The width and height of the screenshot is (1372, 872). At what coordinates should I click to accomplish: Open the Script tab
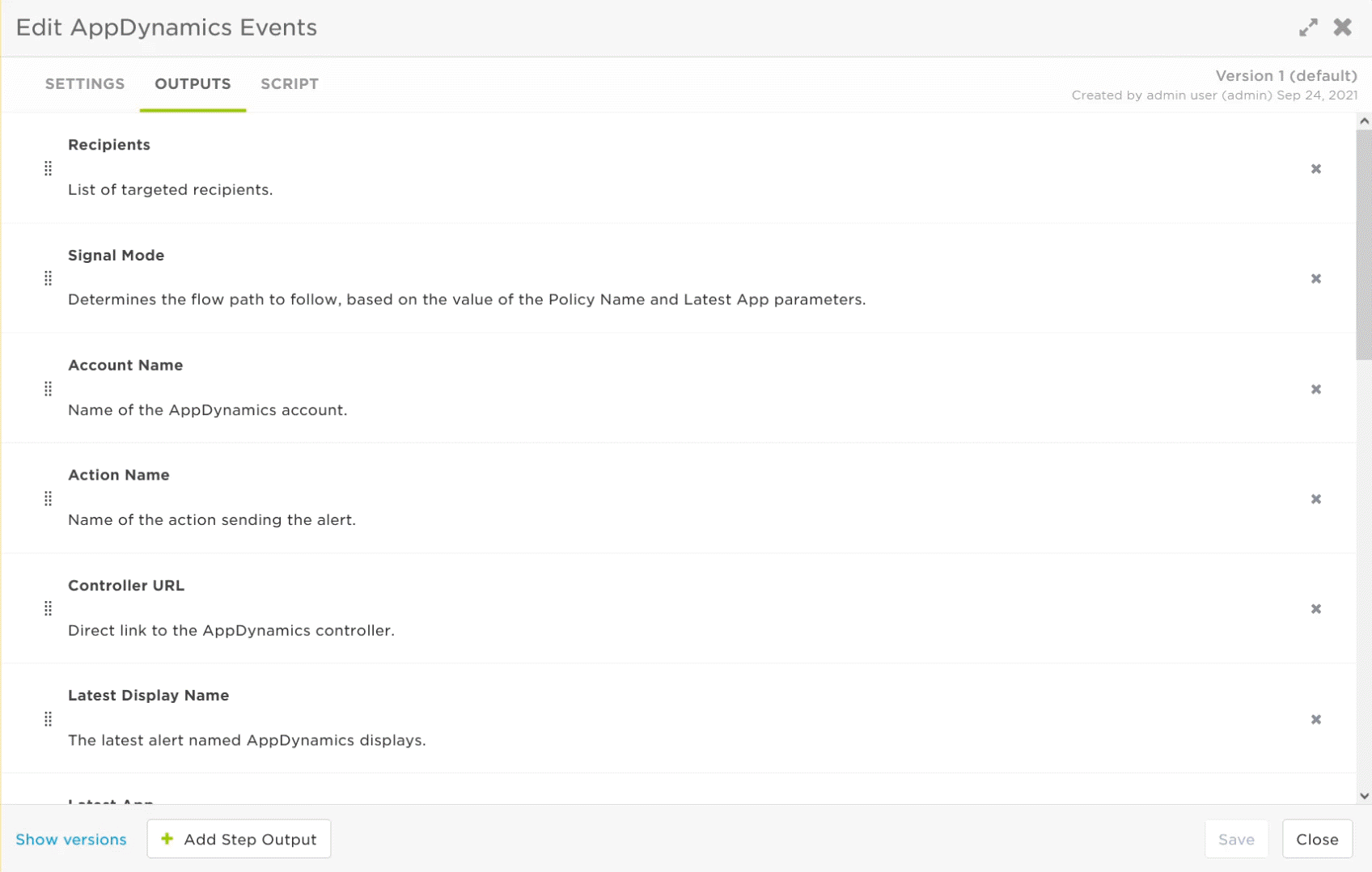coord(290,84)
